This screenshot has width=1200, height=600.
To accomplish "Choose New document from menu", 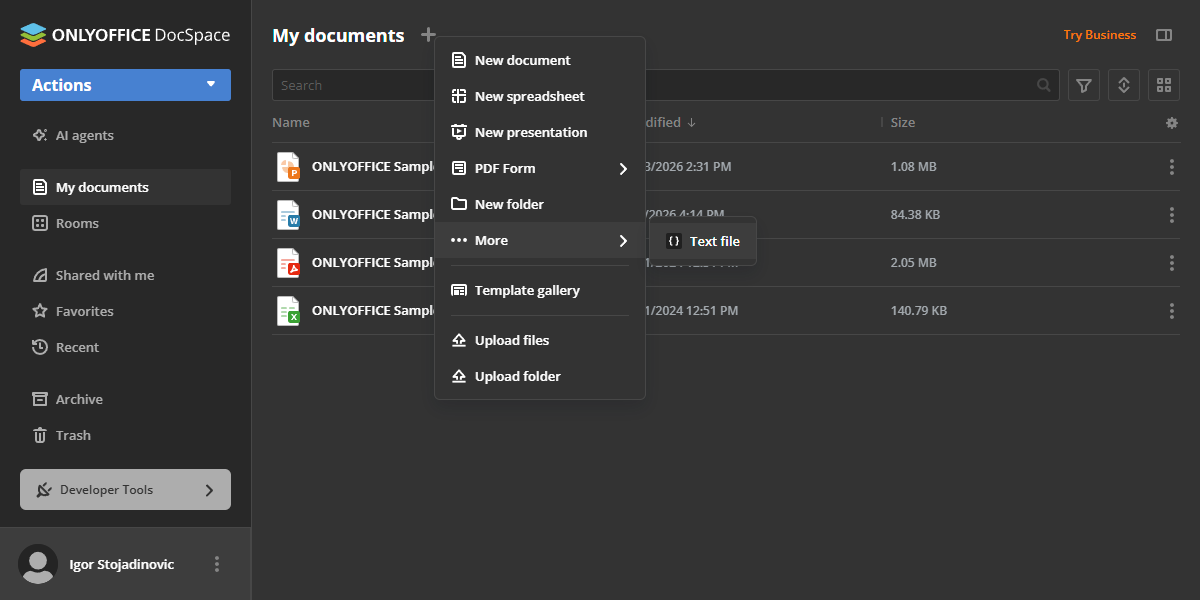I will (540, 60).
